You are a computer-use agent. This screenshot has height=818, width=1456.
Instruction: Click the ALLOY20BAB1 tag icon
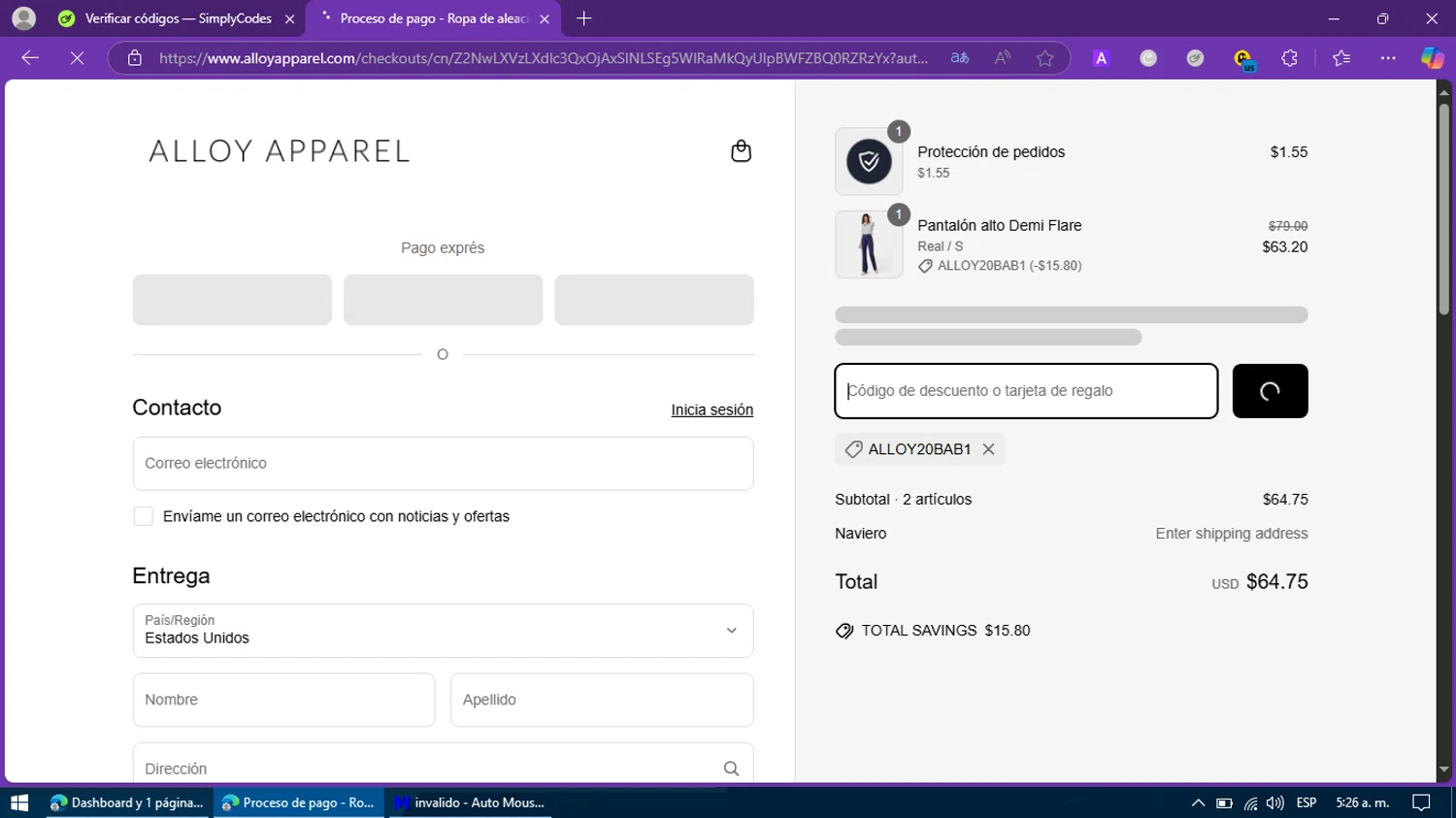853,449
